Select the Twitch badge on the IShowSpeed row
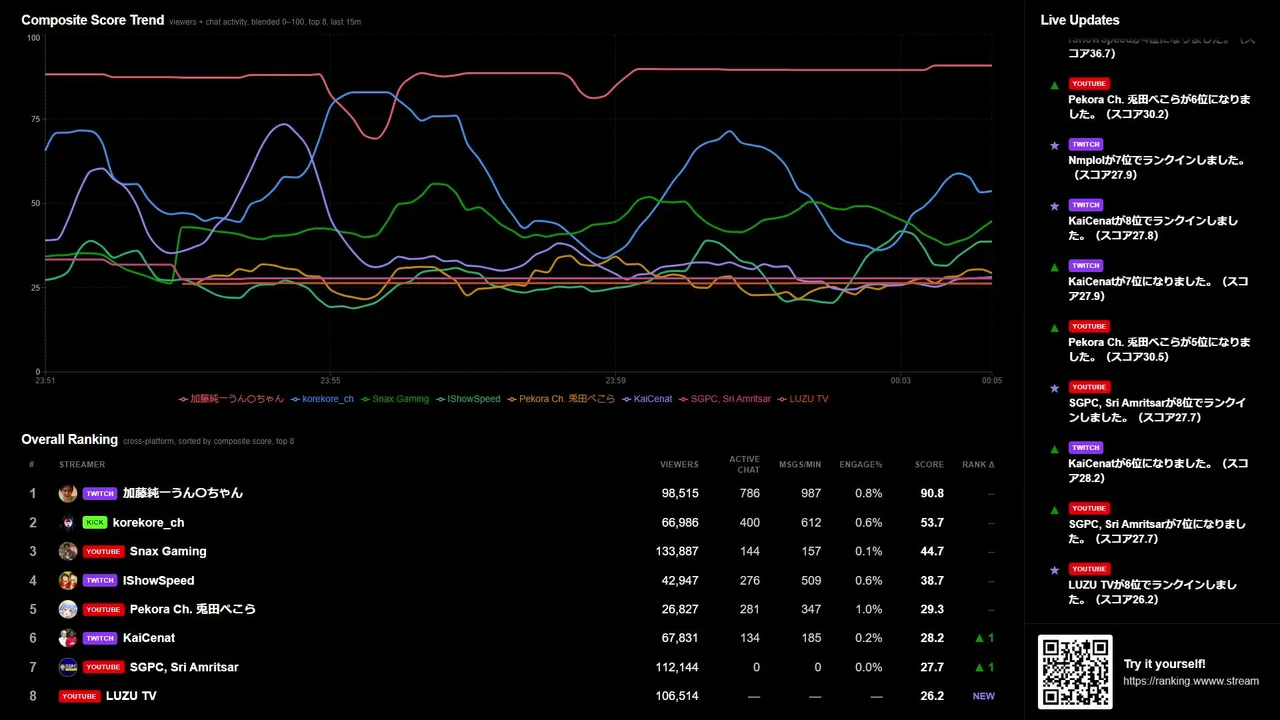This screenshot has width=1280, height=720. tap(100, 580)
